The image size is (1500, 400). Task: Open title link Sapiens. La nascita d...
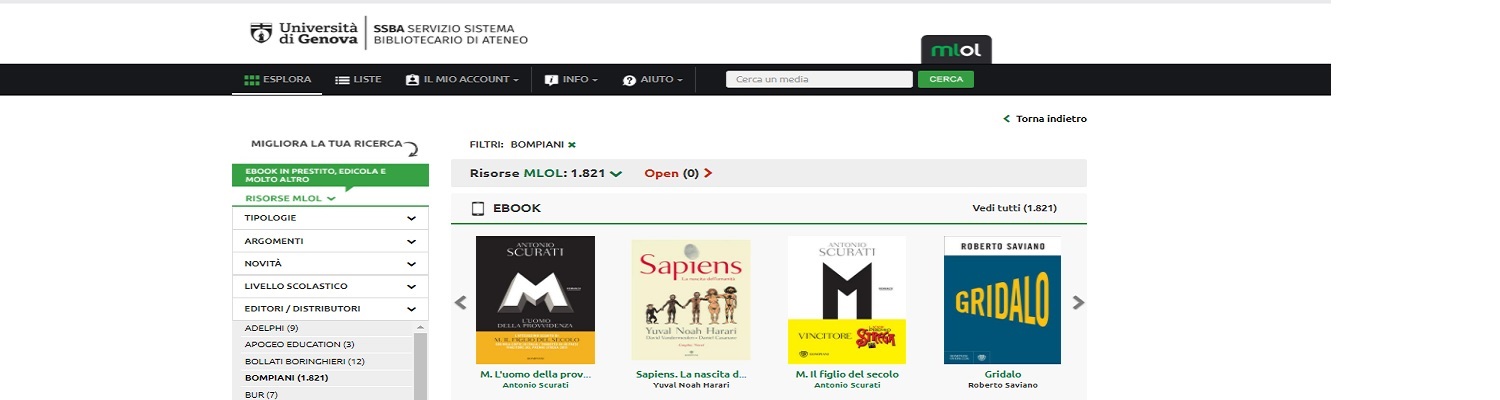(x=691, y=375)
